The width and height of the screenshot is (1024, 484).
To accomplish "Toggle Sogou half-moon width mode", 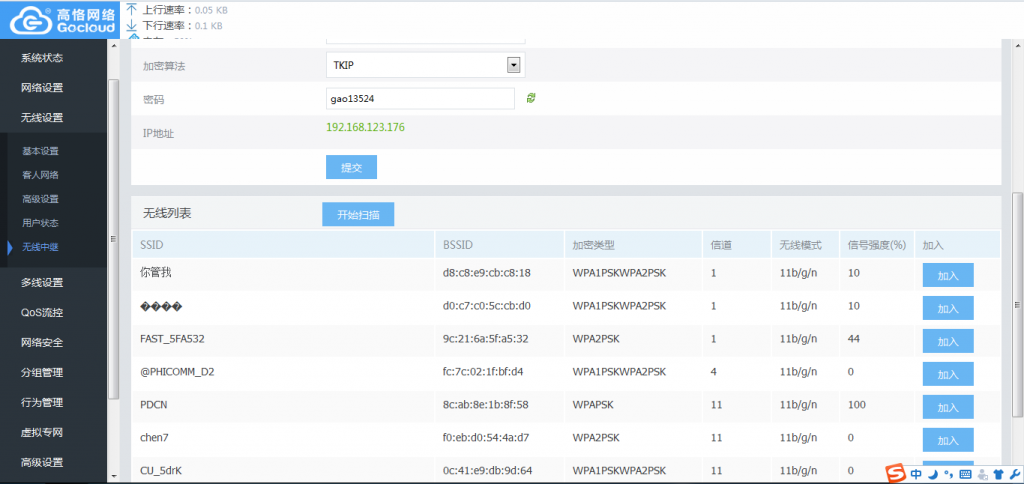I will click(x=932, y=475).
